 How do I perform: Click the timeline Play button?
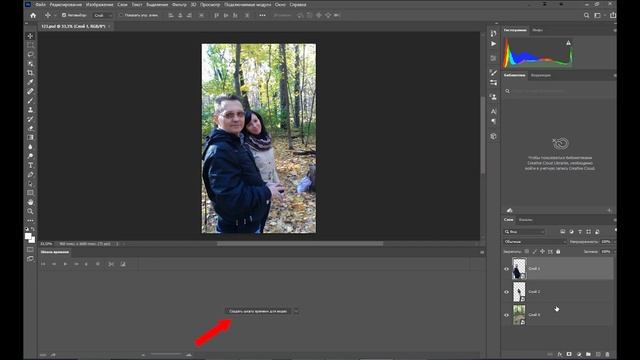tap(65, 264)
